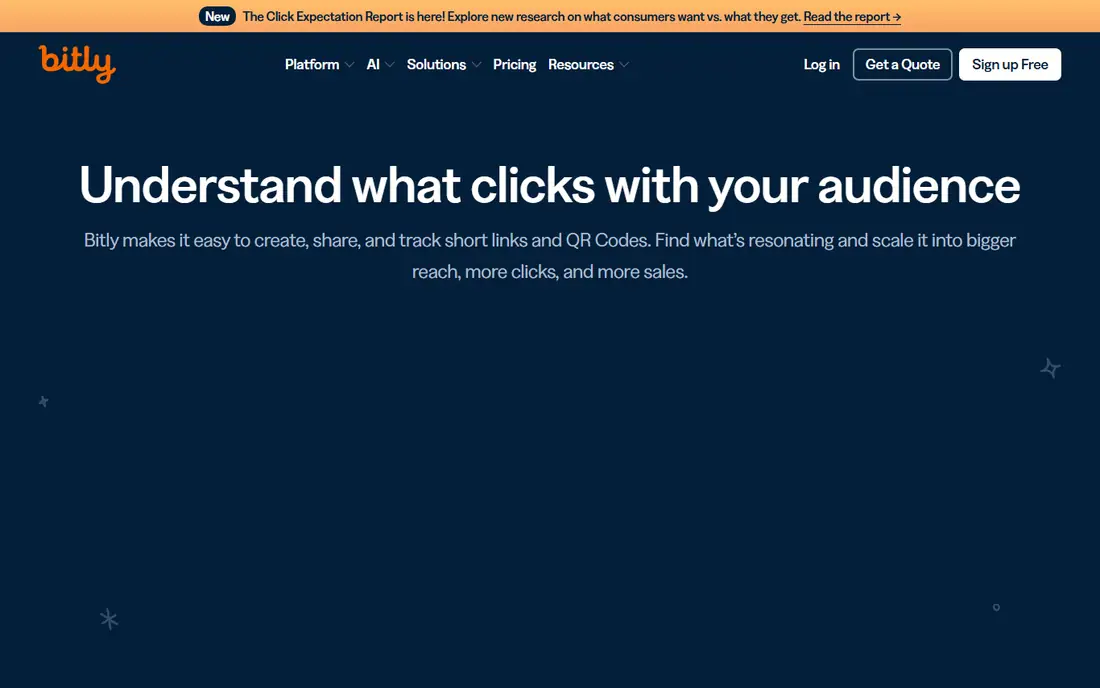
Task: Click the headline 'Understand what clicks with your audience'
Action: (x=549, y=185)
